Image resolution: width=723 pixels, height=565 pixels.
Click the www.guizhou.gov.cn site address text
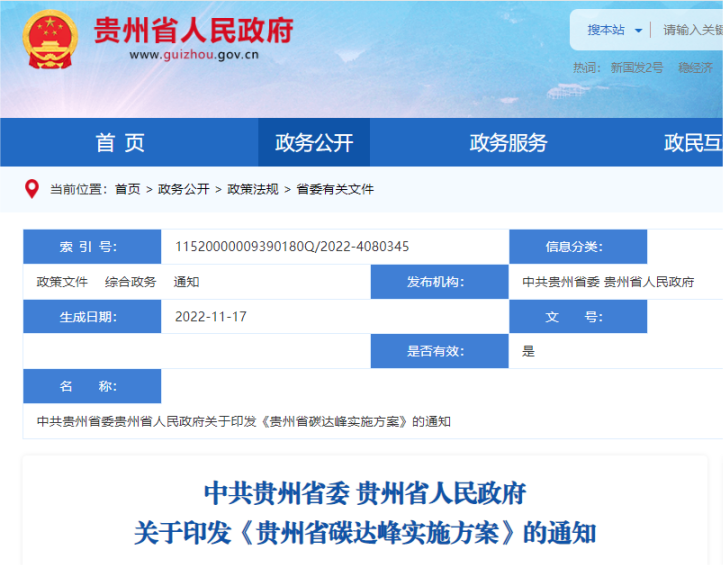click(193, 55)
